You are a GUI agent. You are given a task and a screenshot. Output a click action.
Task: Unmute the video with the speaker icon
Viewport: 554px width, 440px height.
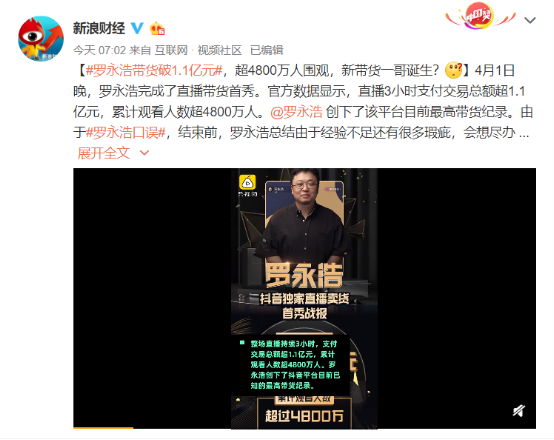coord(519,411)
